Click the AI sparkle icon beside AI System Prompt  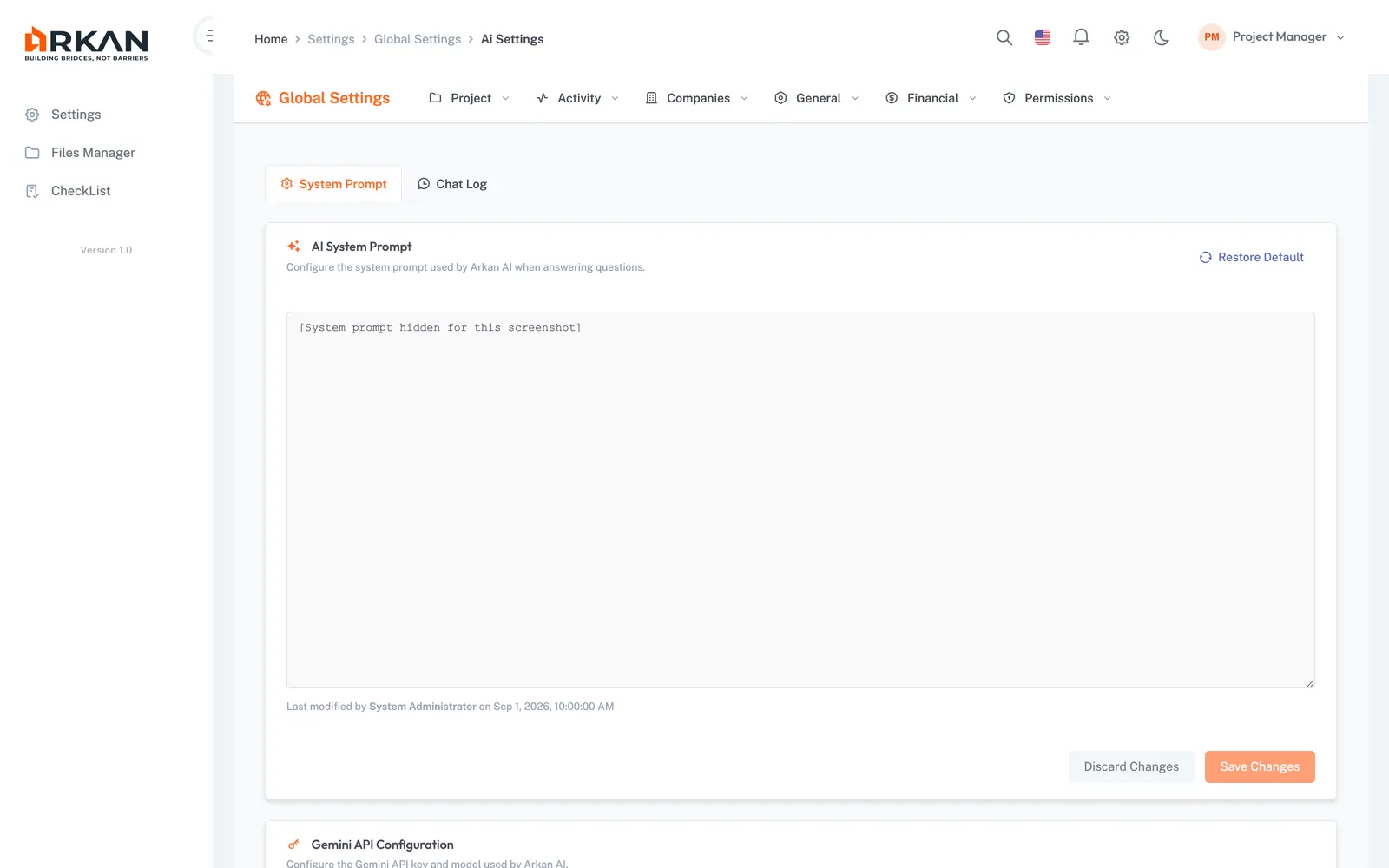(x=293, y=247)
